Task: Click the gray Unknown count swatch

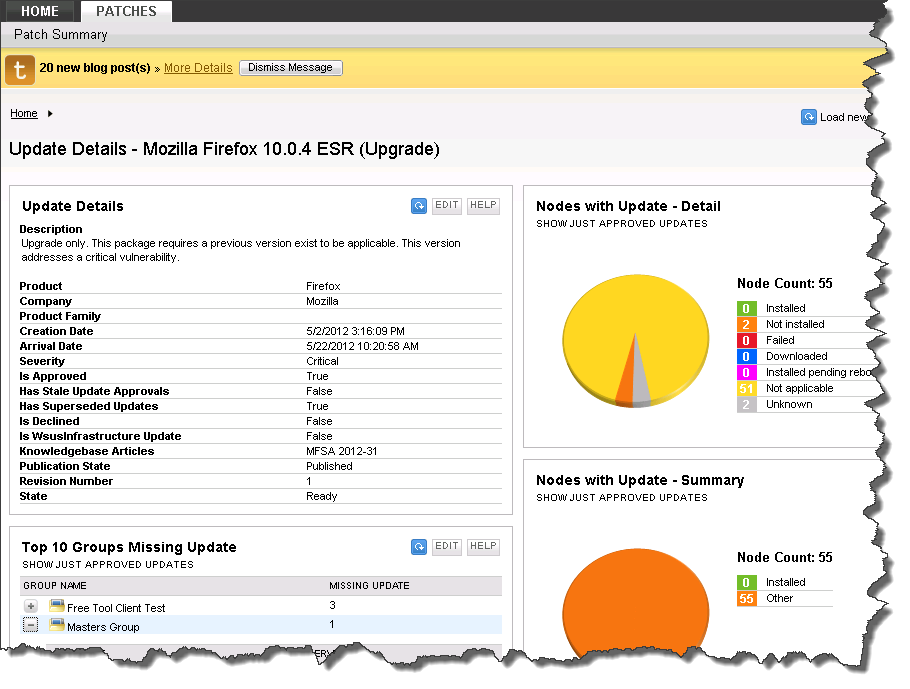Action: pos(746,405)
